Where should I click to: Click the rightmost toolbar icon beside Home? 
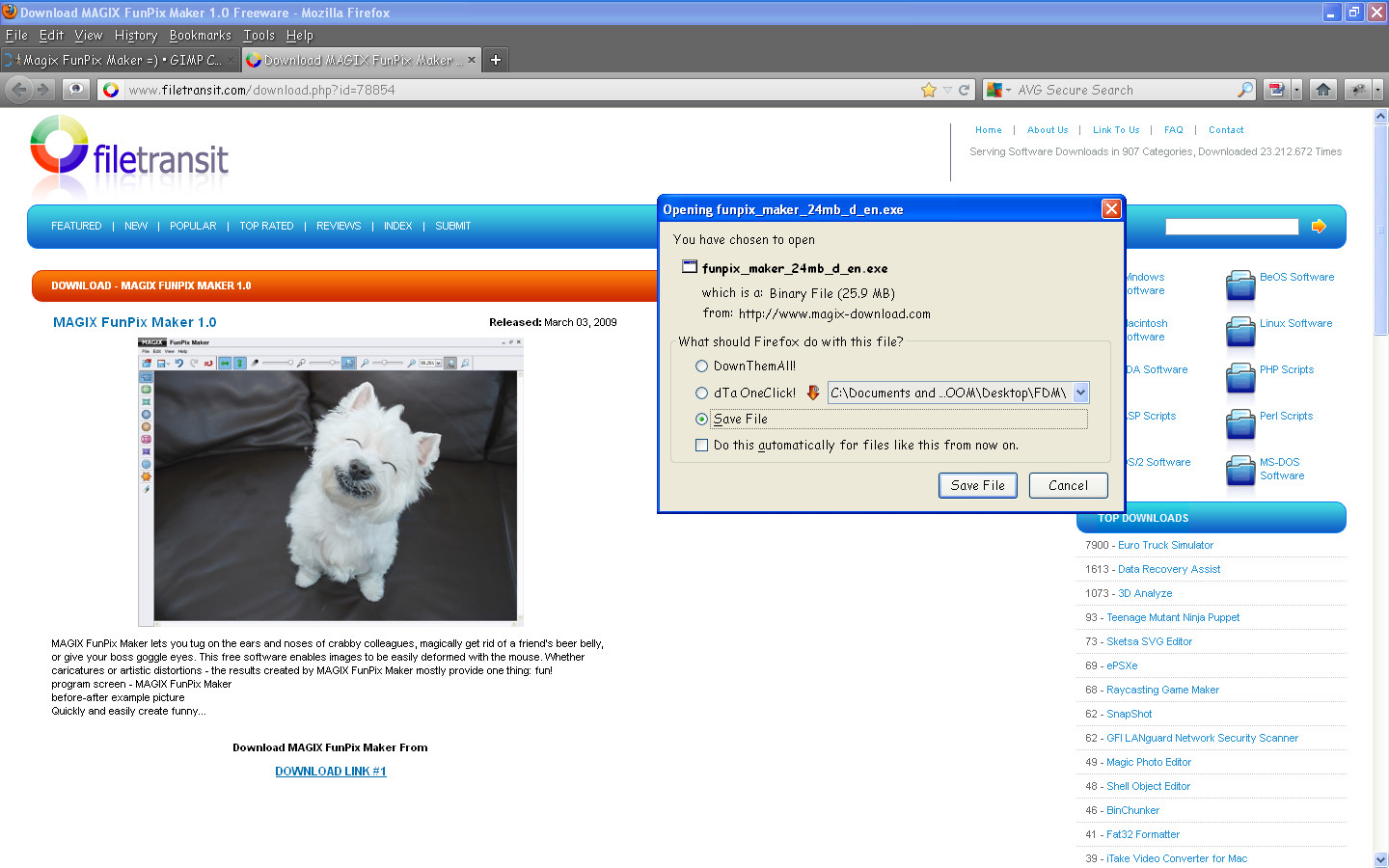(1358, 90)
